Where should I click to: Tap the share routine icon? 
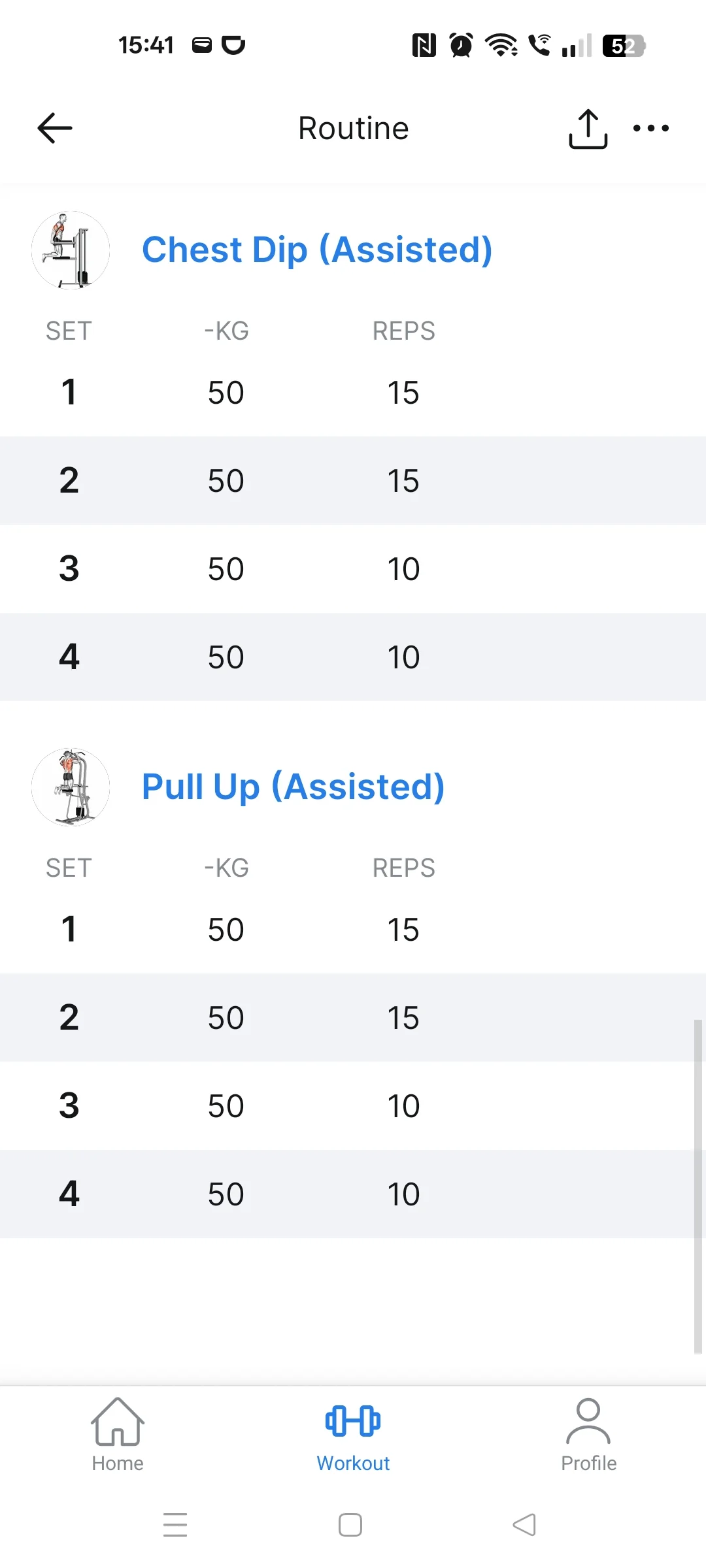click(x=588, y=129)
